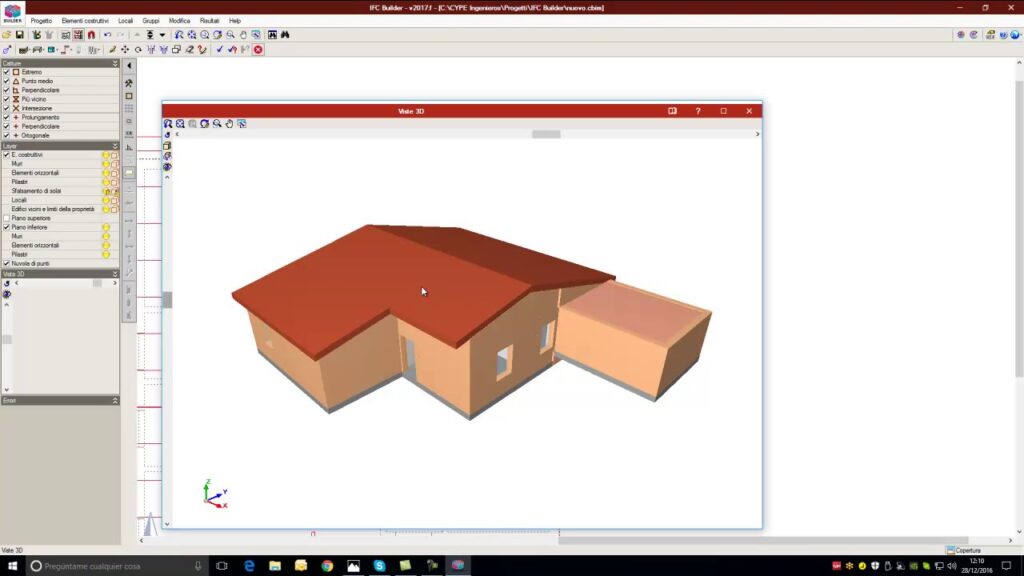Click the eye icon in Viste 3D sidebar
Image resolution: width=1024 pixels, height=576 pixels.
pos(167,167)
